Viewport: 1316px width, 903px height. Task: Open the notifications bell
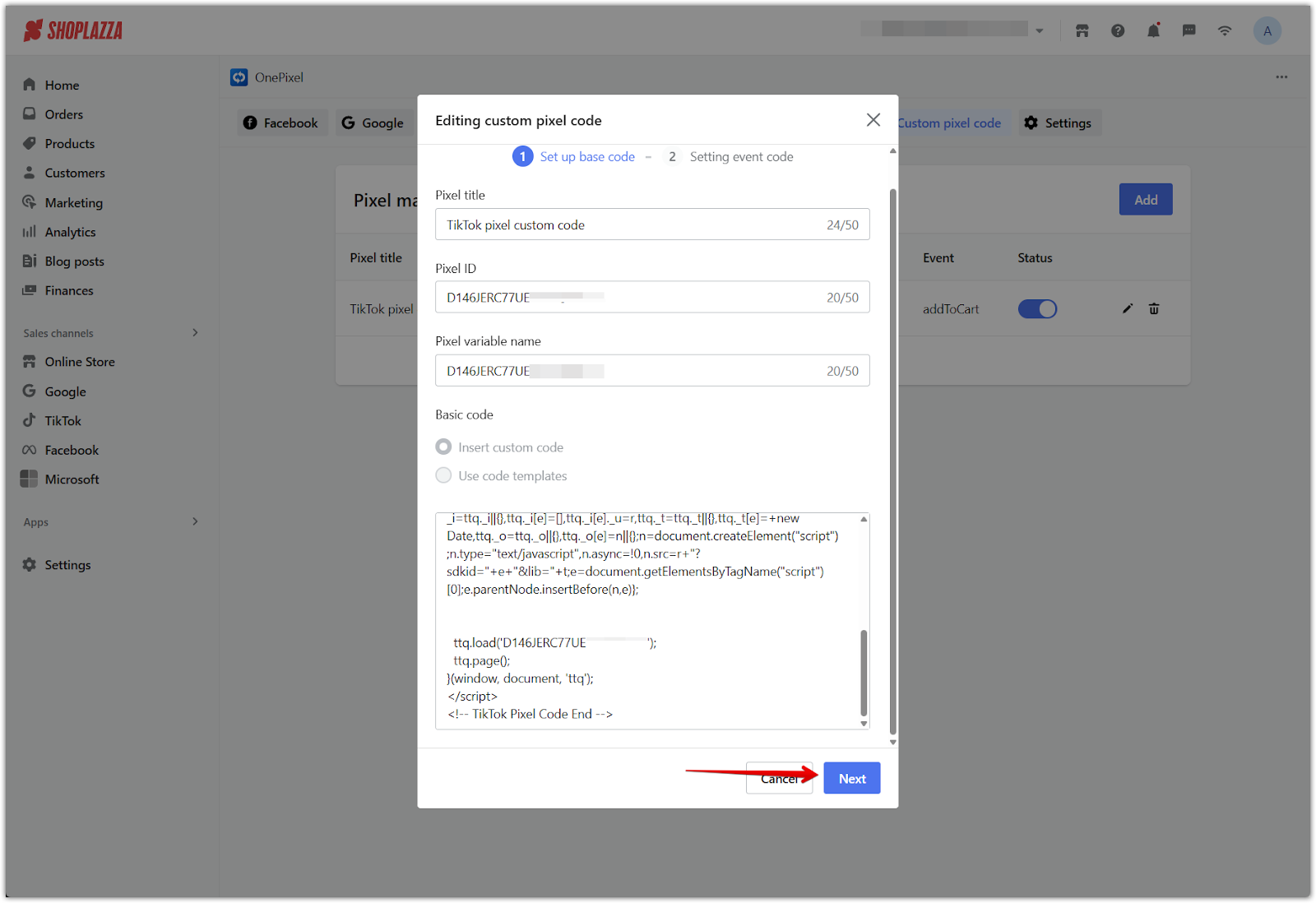(1153, 31)
